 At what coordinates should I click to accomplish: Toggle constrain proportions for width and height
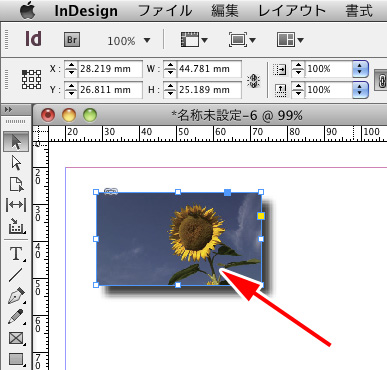click(253, 80)
